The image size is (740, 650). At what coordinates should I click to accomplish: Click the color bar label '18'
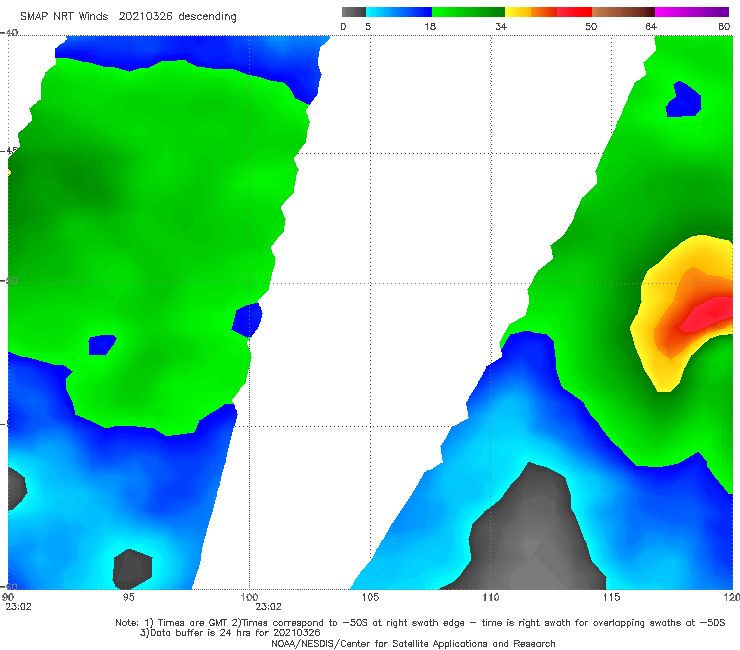pyautogui.click(x=430, y=26)
